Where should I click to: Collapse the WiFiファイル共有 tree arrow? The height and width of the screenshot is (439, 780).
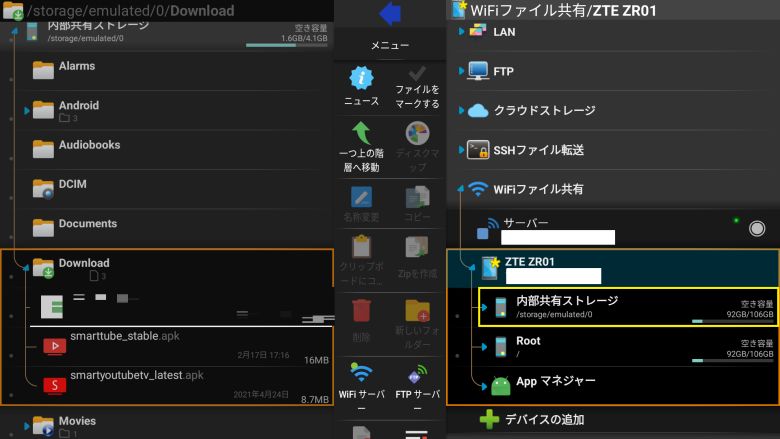click(461, 188)
